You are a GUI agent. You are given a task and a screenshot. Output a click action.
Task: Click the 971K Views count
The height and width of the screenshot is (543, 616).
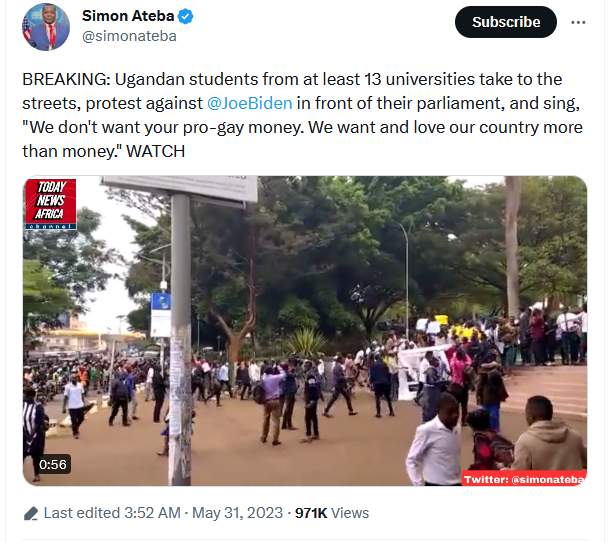pyautogui.click(x=332, y=513)
